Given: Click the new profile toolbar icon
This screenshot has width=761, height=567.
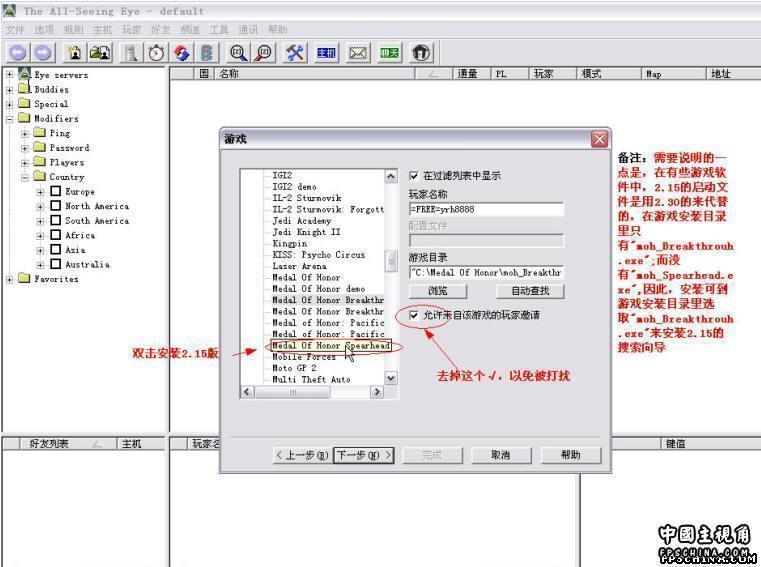Looking at the screenshot, I should [75, 52].
